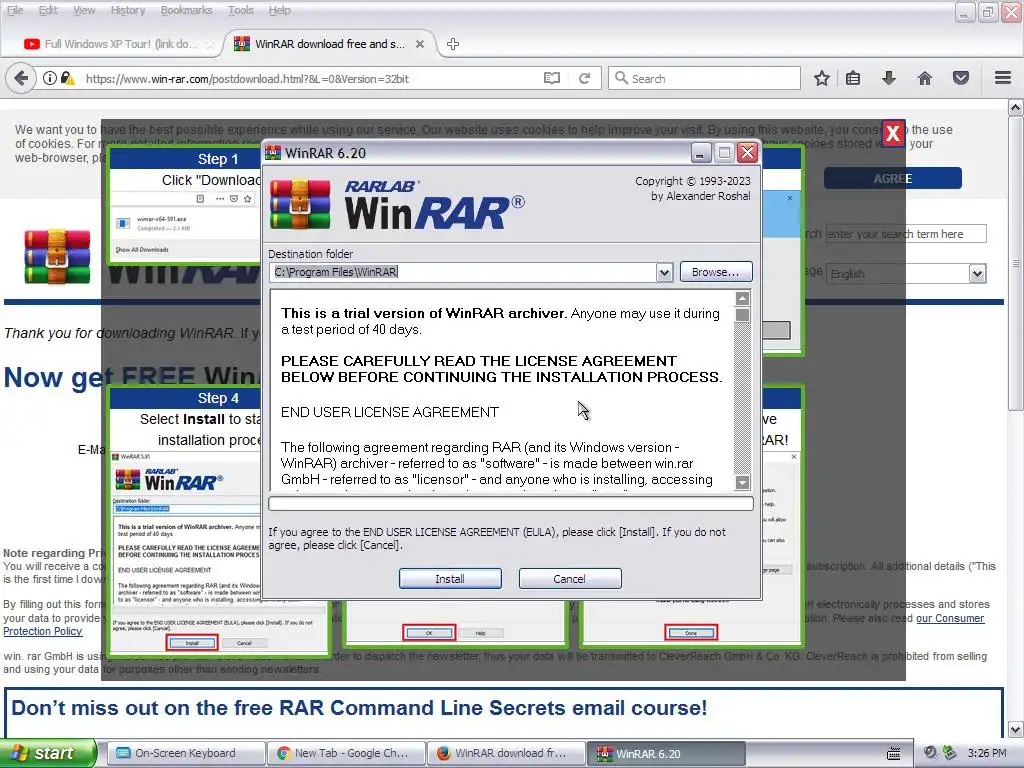Click Install in WinRAR setup dialog
This screenshot has width=1024, height=768.
(450, 579)
